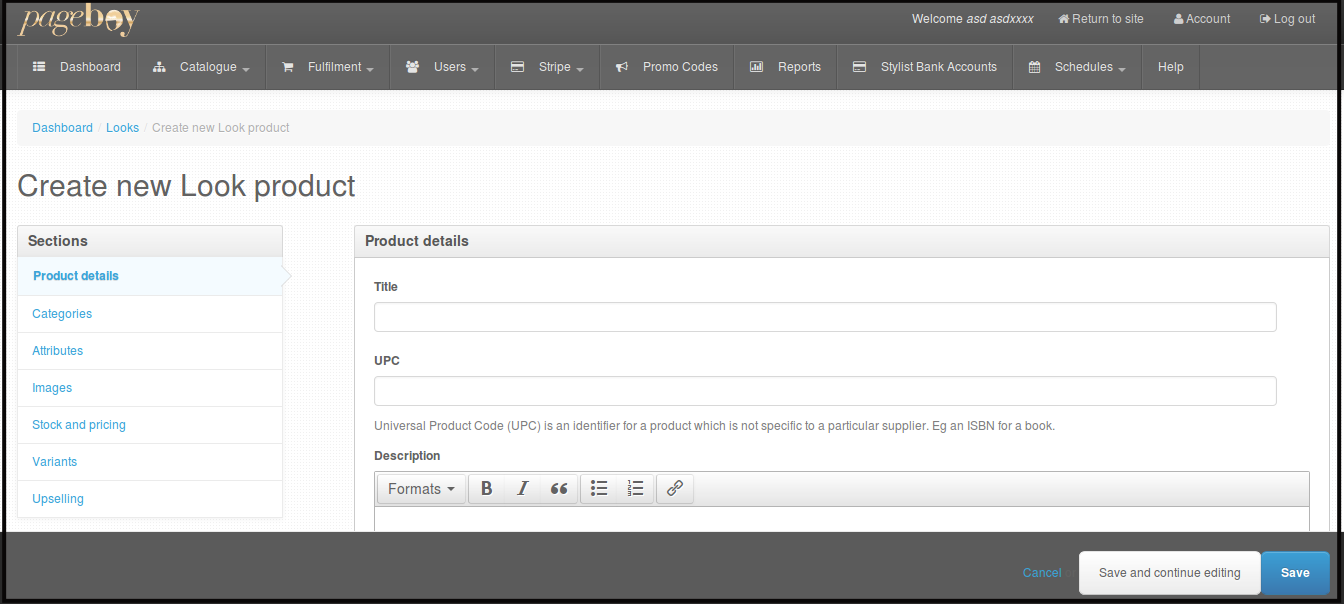Open the Stock and pricing section
This screenshot has height=604, width=1344.
coord(150,425)
